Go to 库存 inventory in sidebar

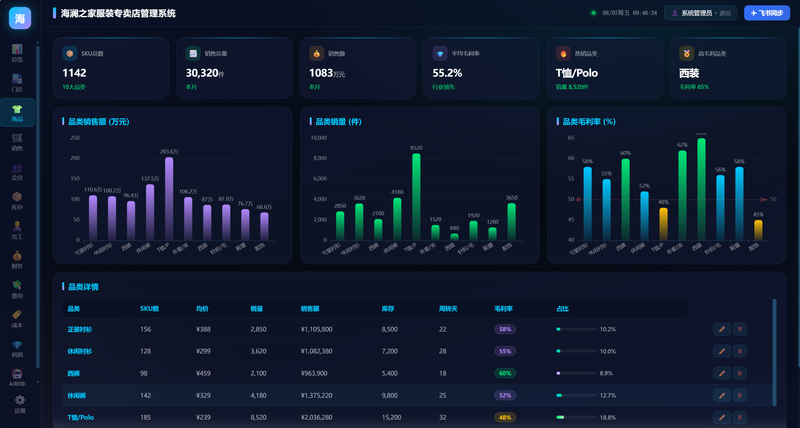tap(17, 200)
